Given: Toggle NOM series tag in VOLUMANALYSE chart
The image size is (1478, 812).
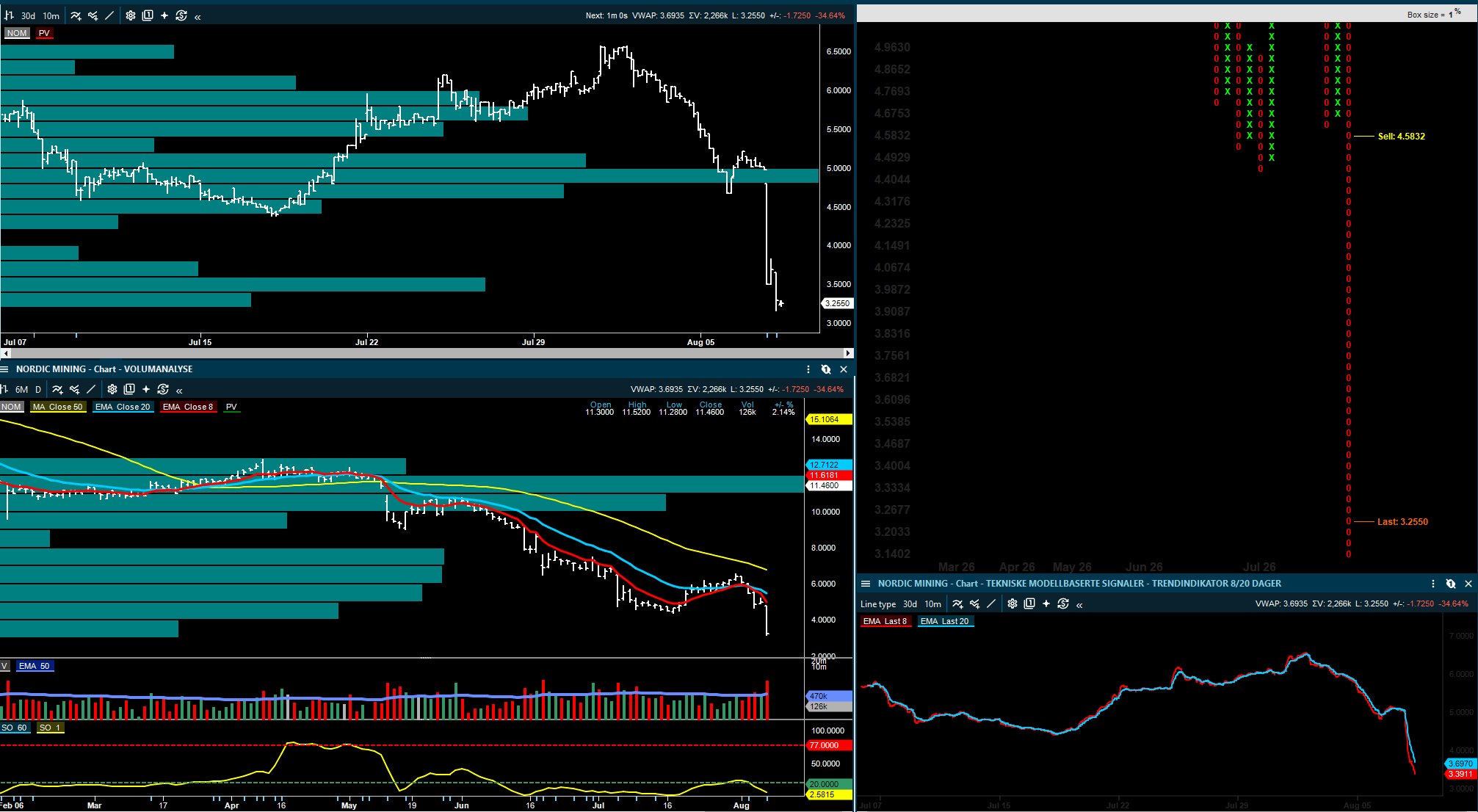Looking at the screenshot, I should click(12, 407).
